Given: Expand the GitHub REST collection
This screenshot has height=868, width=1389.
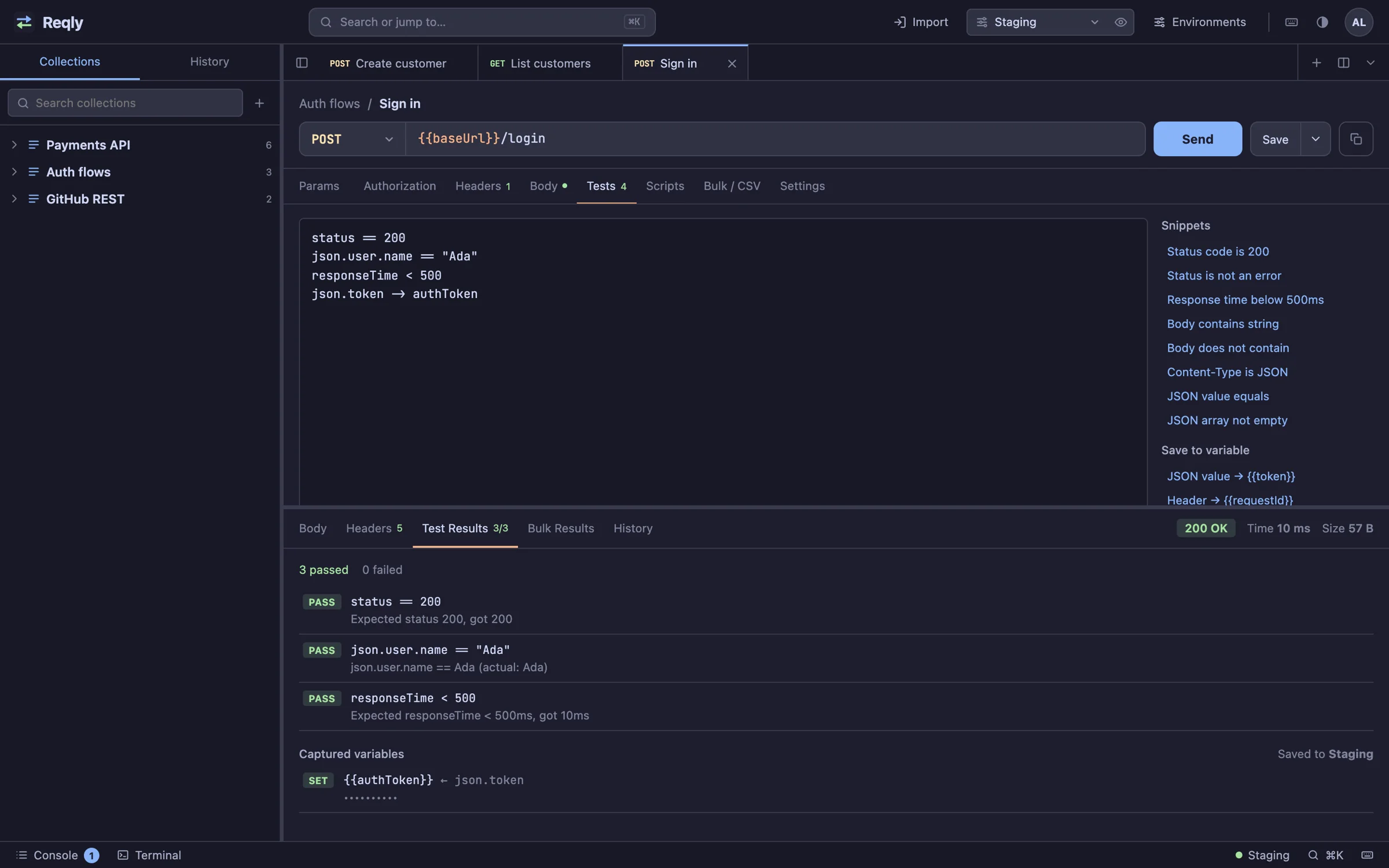Looking at the screenshot, I should click(x=14, y=198).
